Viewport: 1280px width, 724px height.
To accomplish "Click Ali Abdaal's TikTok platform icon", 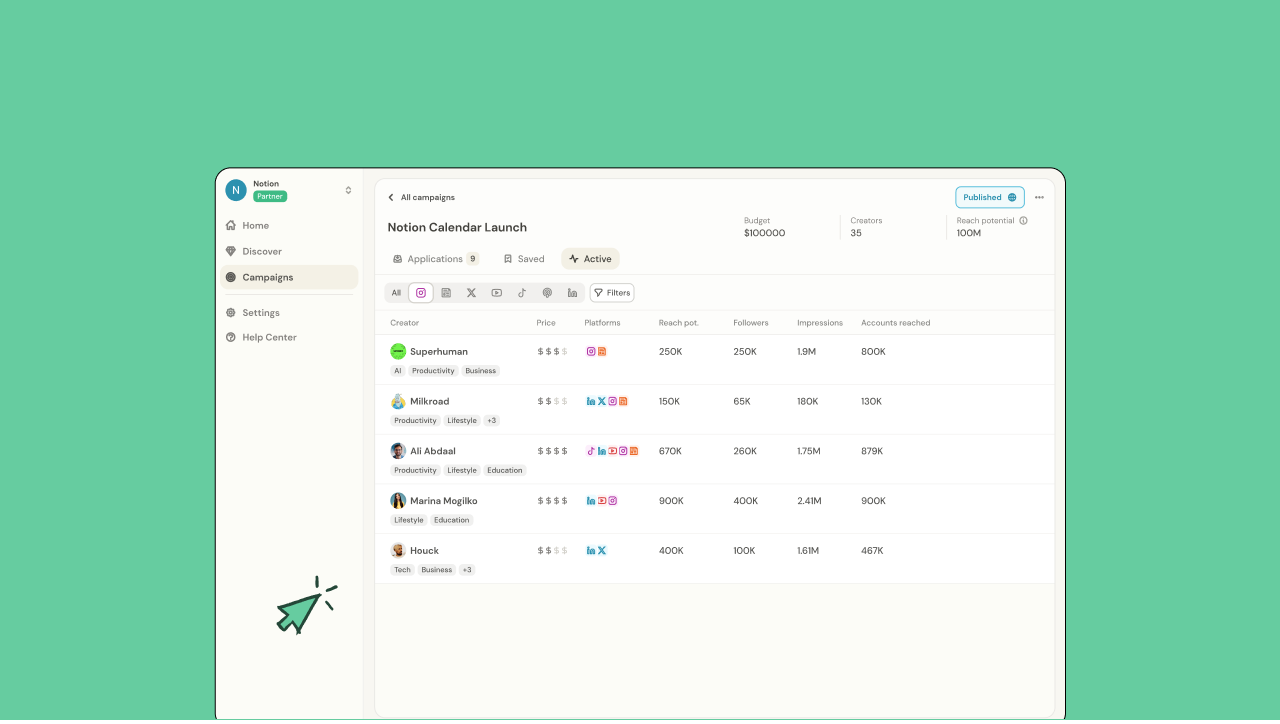I will tap(591, 451).
